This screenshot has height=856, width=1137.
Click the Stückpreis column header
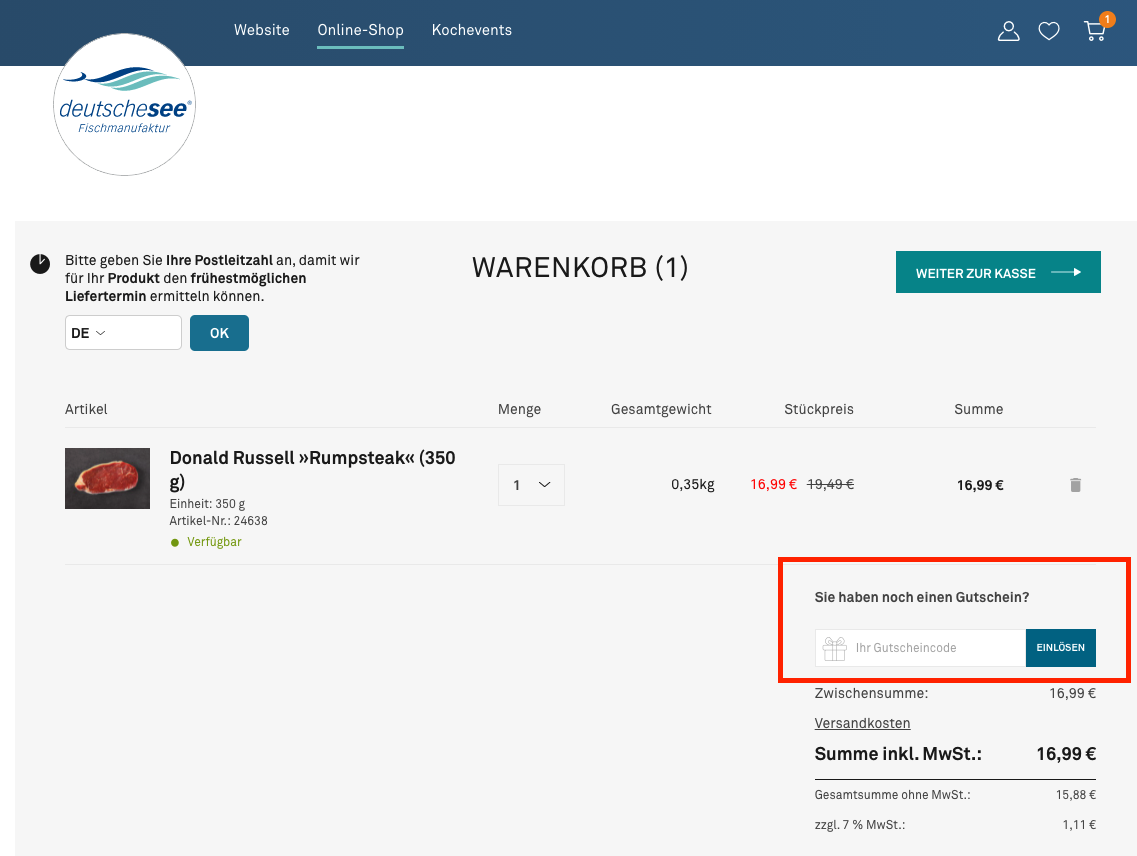pos(819,409)
